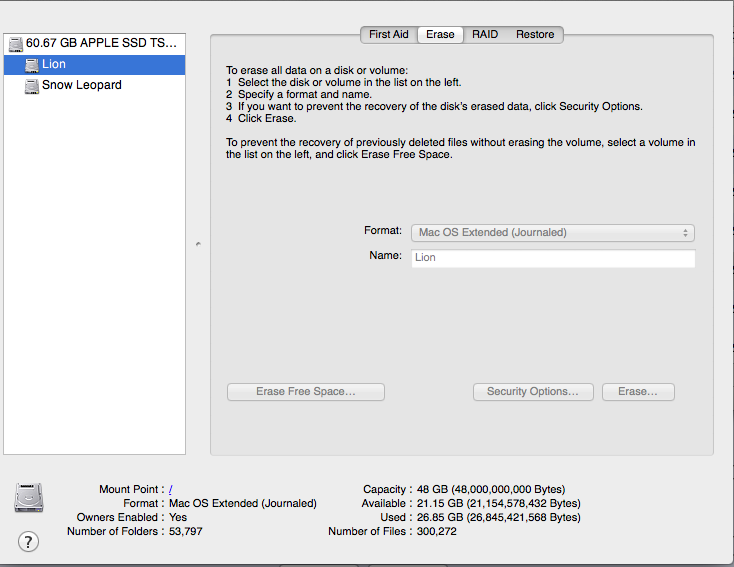Open the Format dropdown menu
This screenshot has width=734, height=567.
coord(553,233)
